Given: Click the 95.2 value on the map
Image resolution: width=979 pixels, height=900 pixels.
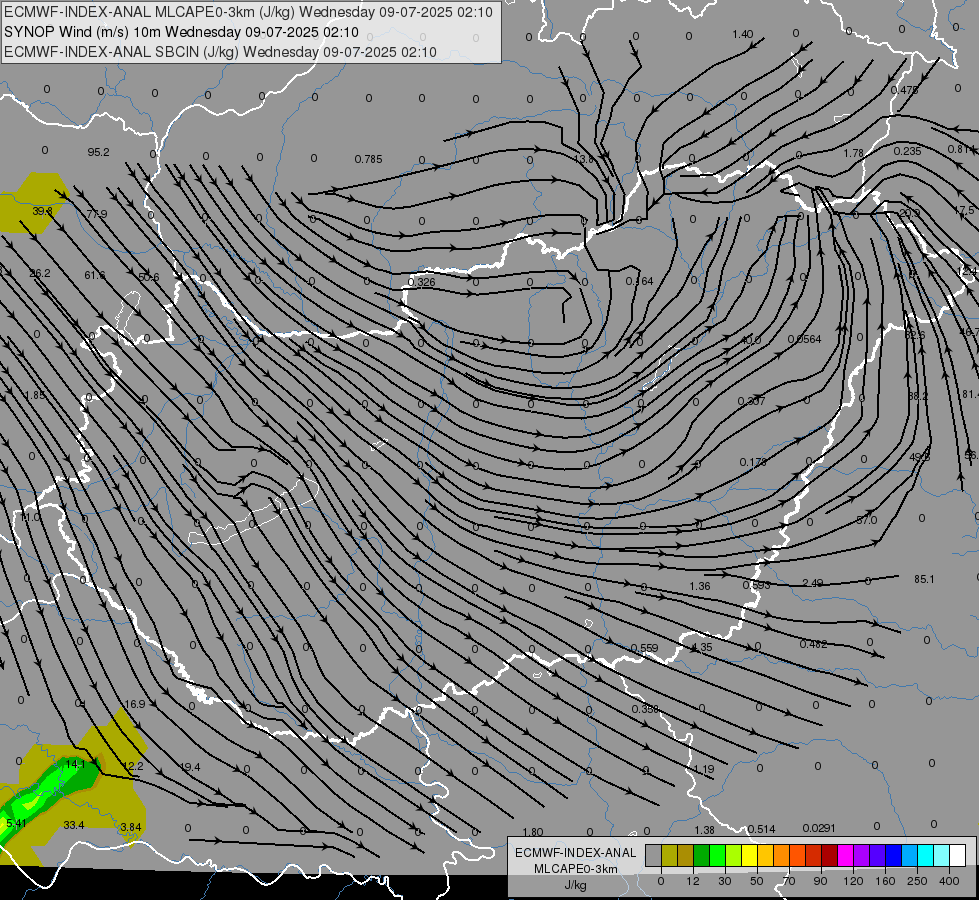Looking at the screenshot, I should pyautogui.click(x=99, y=152).
